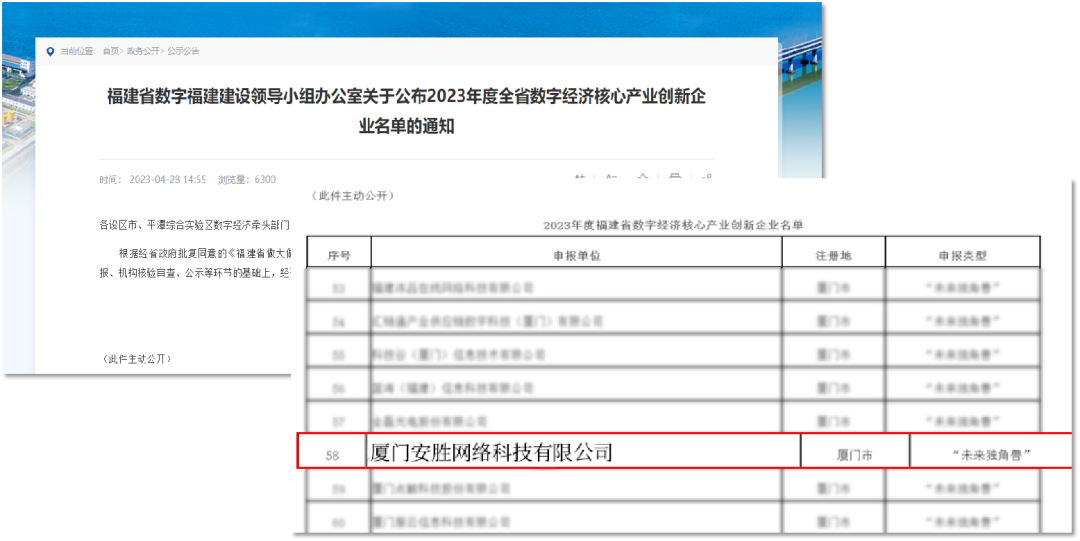
Task: Go to the 政务公开 breadcrumb section
Action: coord(144,51)
